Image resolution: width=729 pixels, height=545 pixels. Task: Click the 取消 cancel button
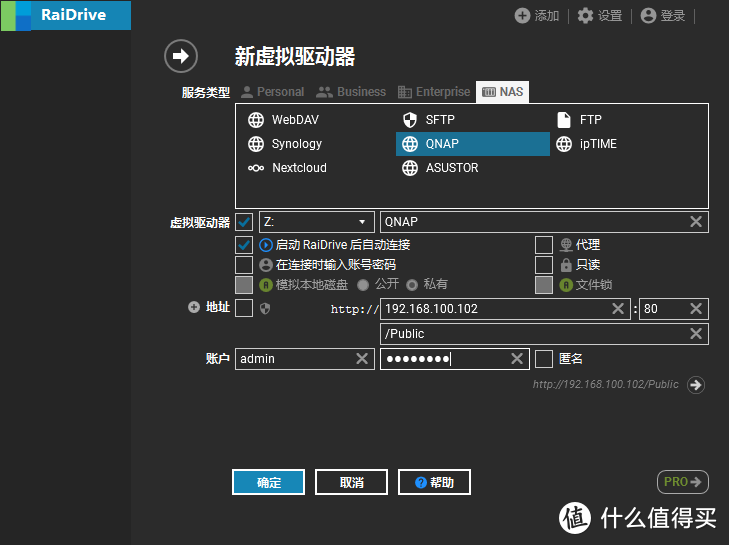coord(351,482)
